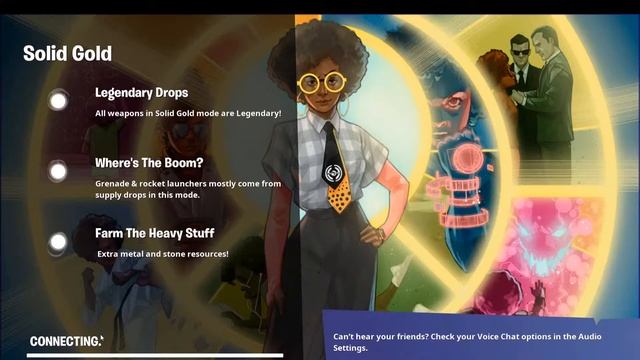Click the bullet beside Where's The Boom?
The image size is (640, 360).
coord(58,171)
